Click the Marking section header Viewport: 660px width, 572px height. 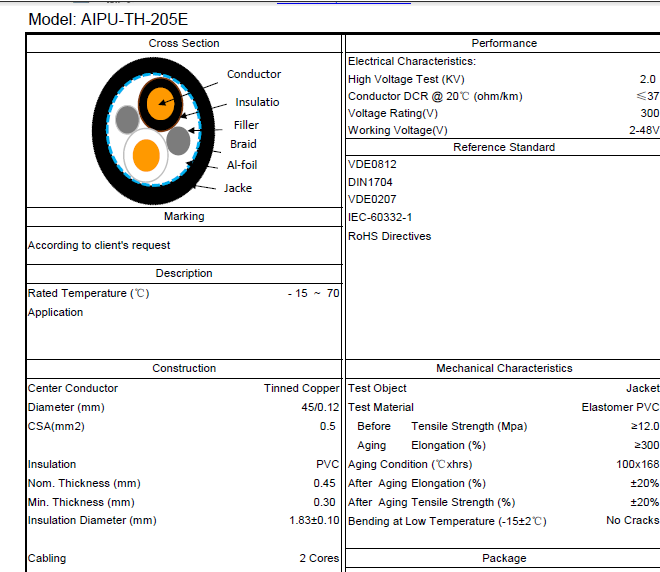184,216
